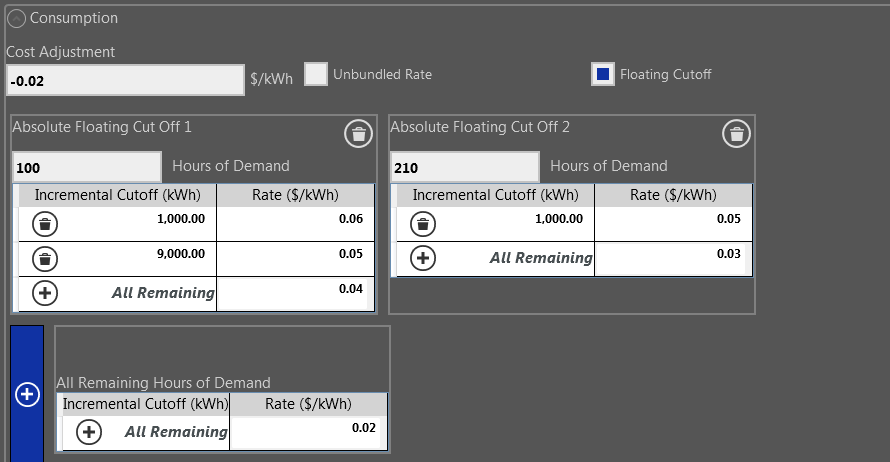
Task: Edit the 100 Hours of Demand field
Action: tap(87, 167)
